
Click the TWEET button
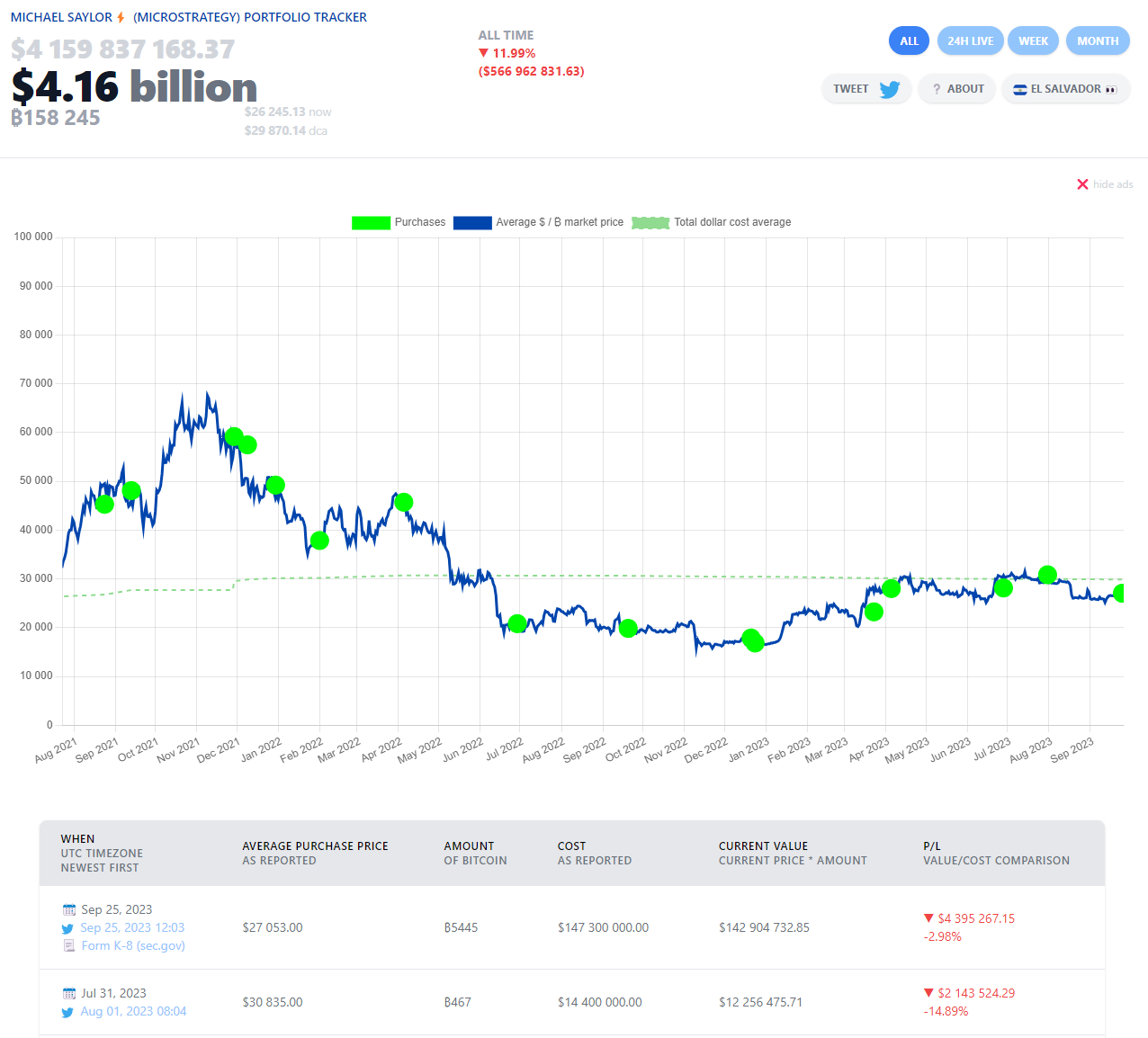865,88
